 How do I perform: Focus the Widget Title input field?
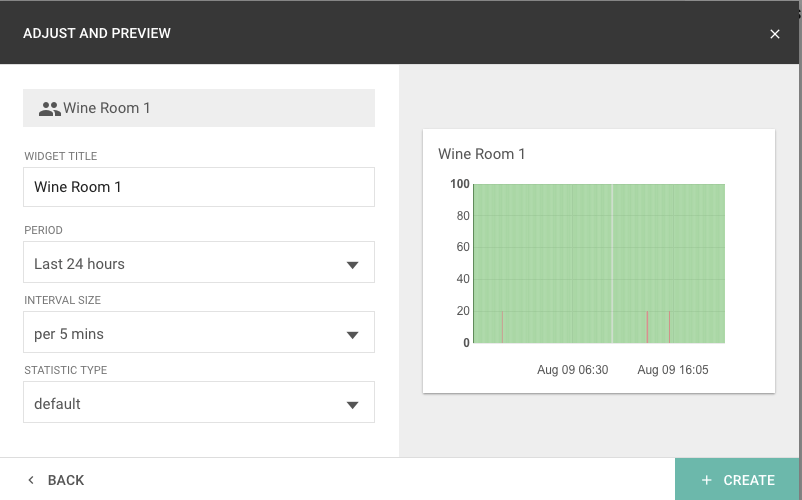pos(198,187)
